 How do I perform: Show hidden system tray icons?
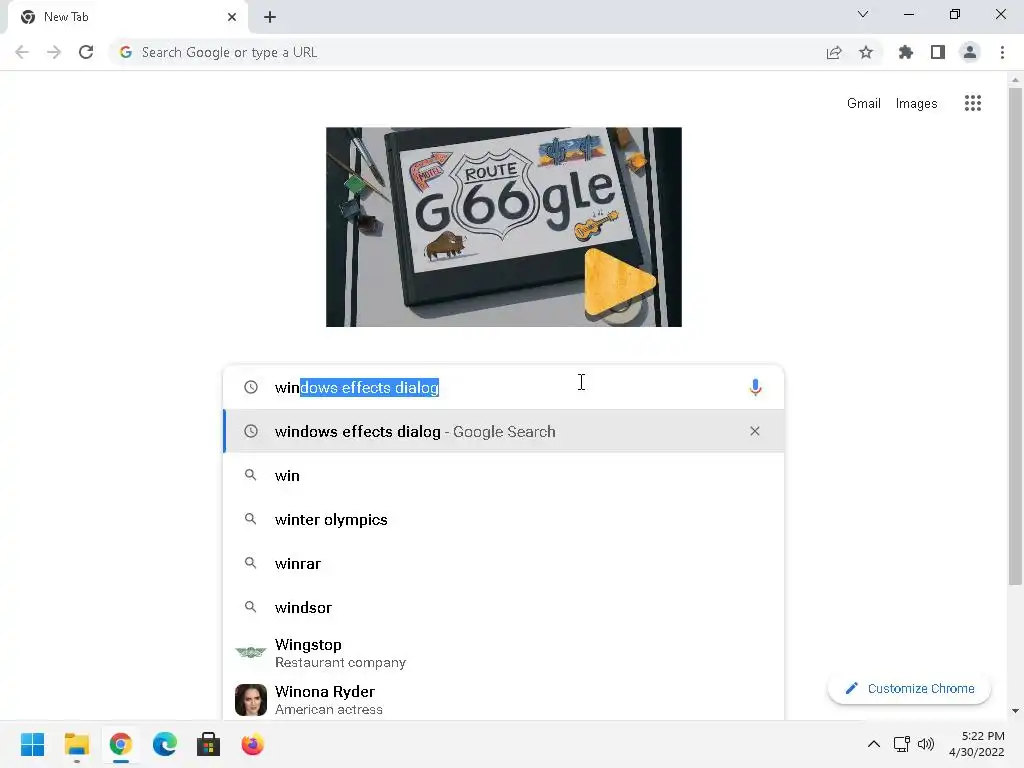coord(874,744)
